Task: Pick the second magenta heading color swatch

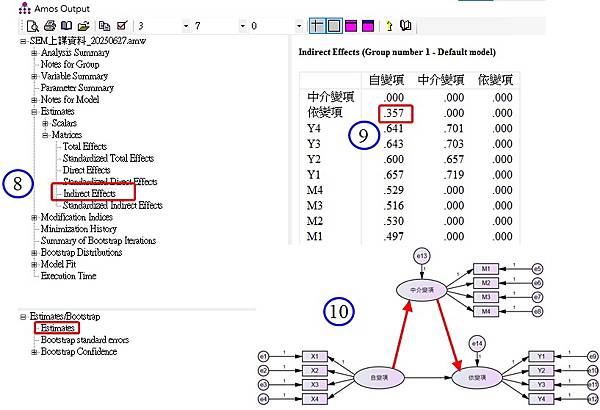Action: (x=368, y=26)
